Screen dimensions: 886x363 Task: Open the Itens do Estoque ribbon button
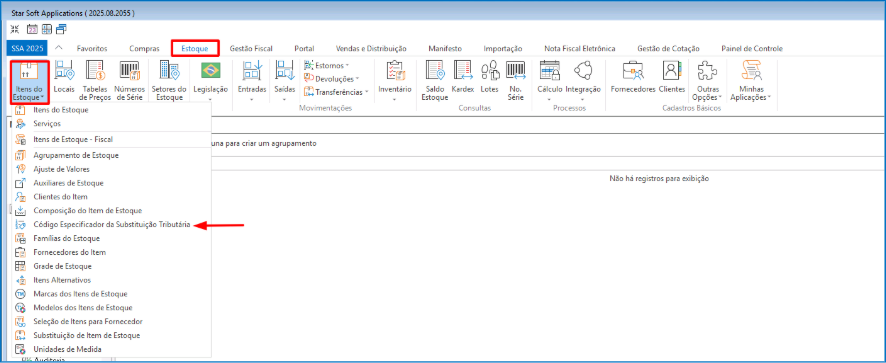point(30,81)
